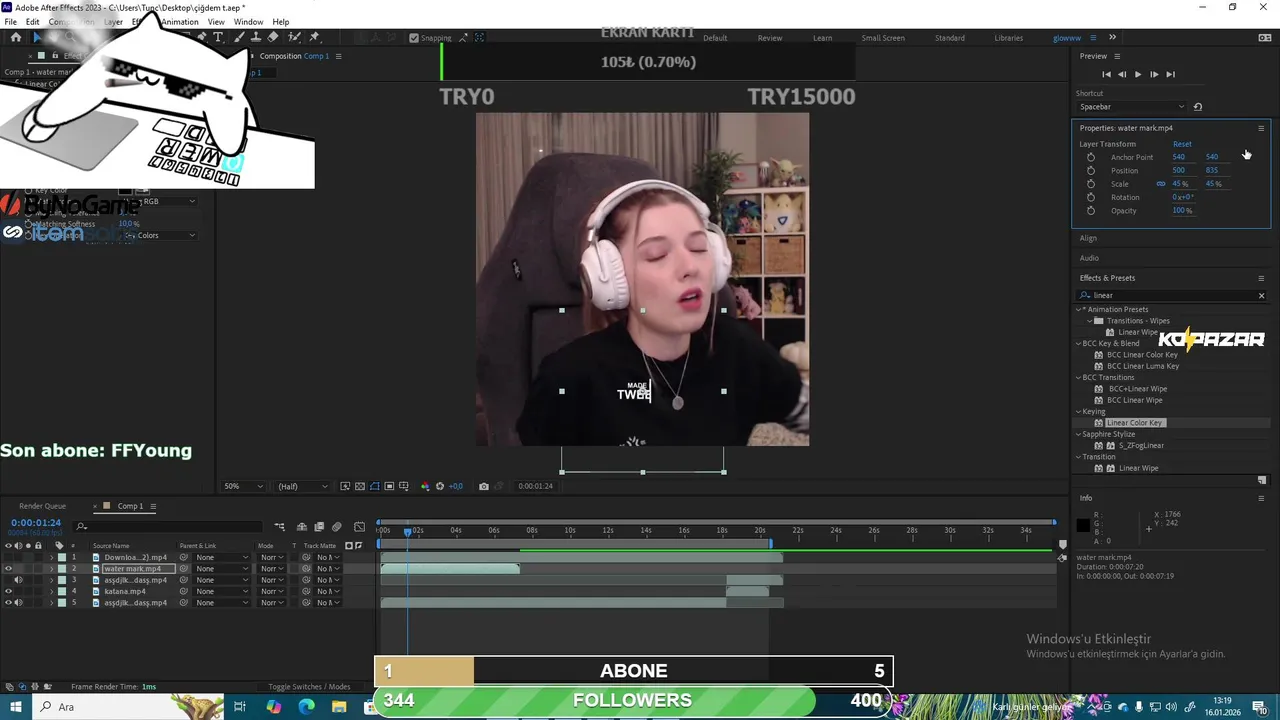The image size is (1280, 720).
Task: Open Properties panel menu icon
Action: coord(1261,128)
